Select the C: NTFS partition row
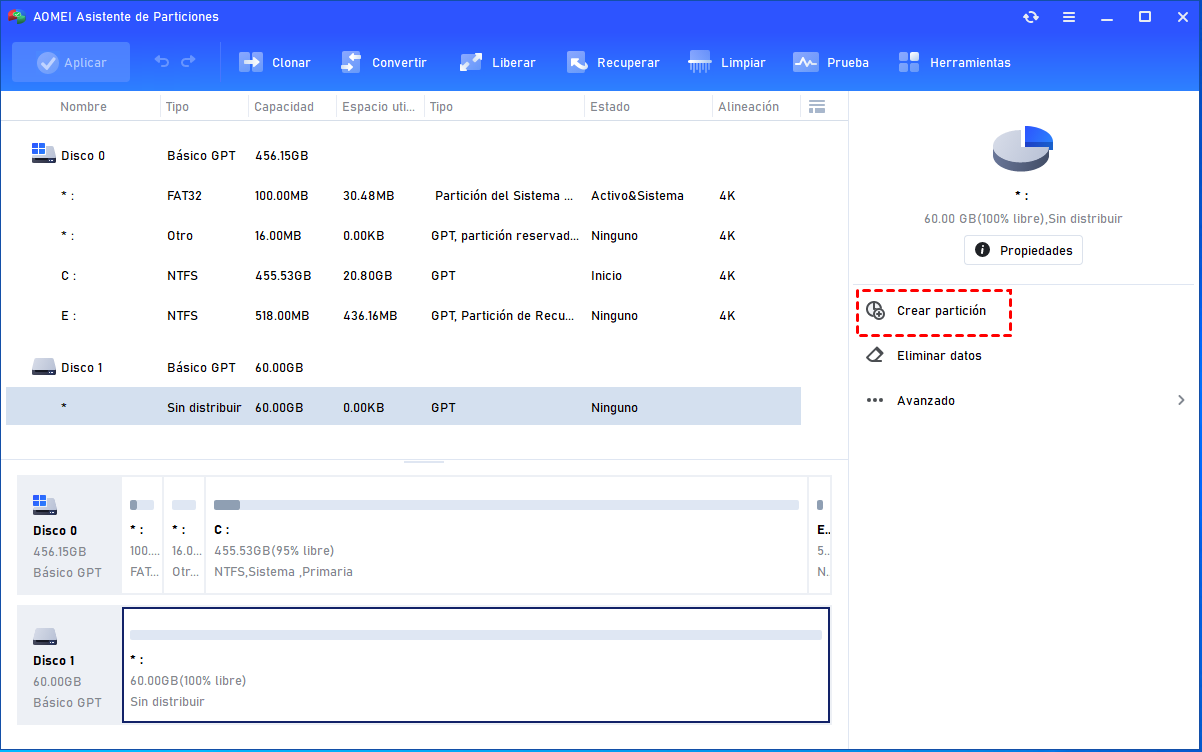Screen dimensions: 1202x752 coord(400,276)
